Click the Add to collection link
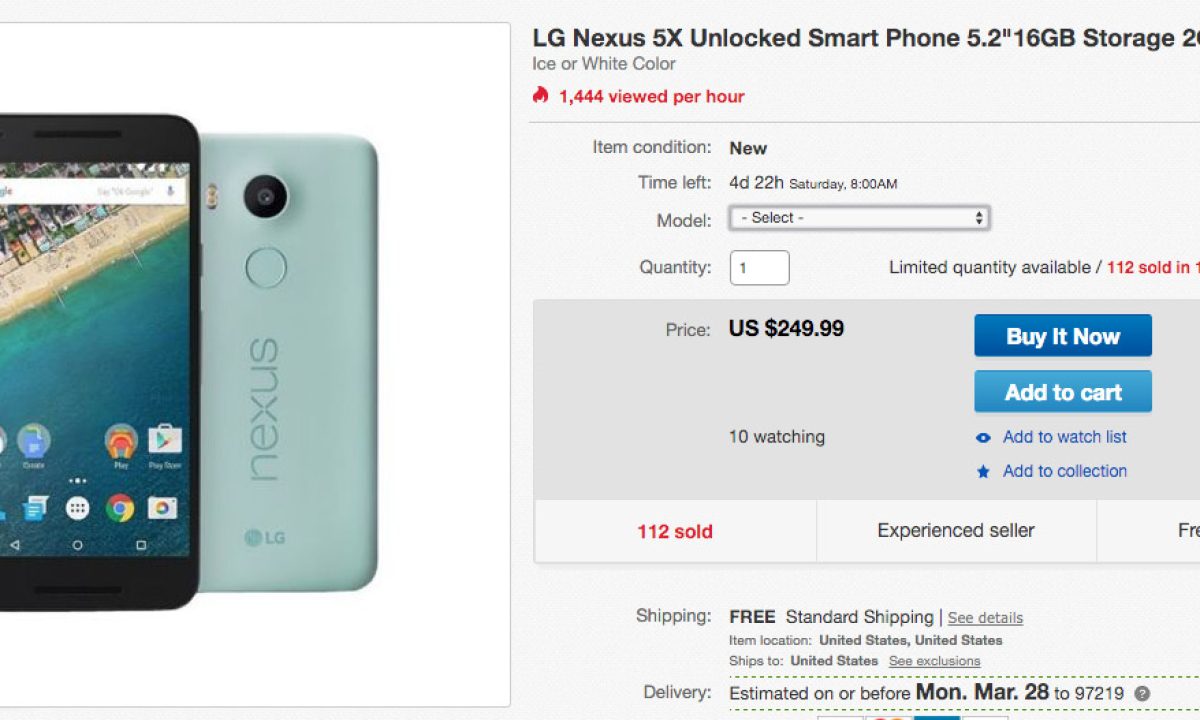This screenshot has width=1200, height=720. [1064, 471]
